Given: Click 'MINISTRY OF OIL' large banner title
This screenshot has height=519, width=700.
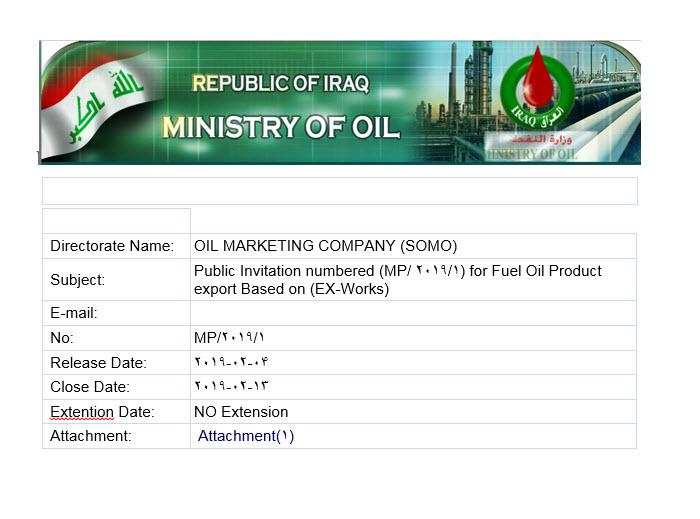Looking at the screenshot, I should tap(281, 127).
